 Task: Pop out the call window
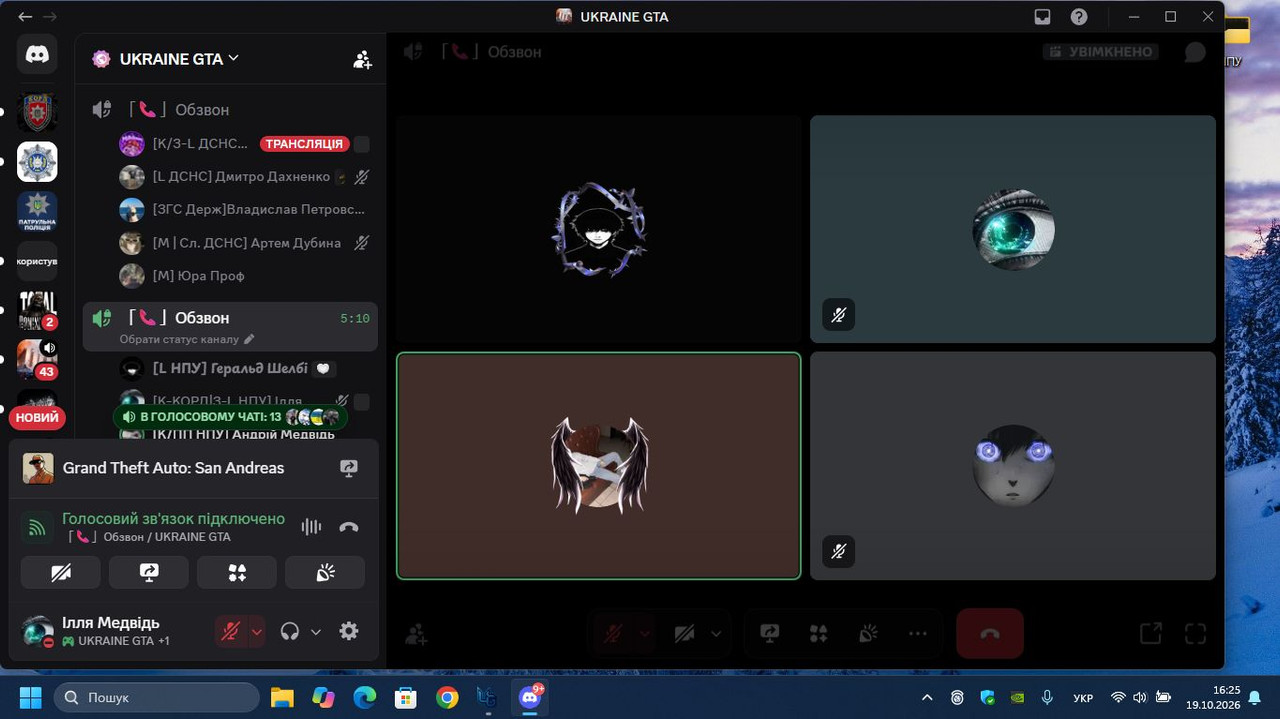[x=1151, y=633]
